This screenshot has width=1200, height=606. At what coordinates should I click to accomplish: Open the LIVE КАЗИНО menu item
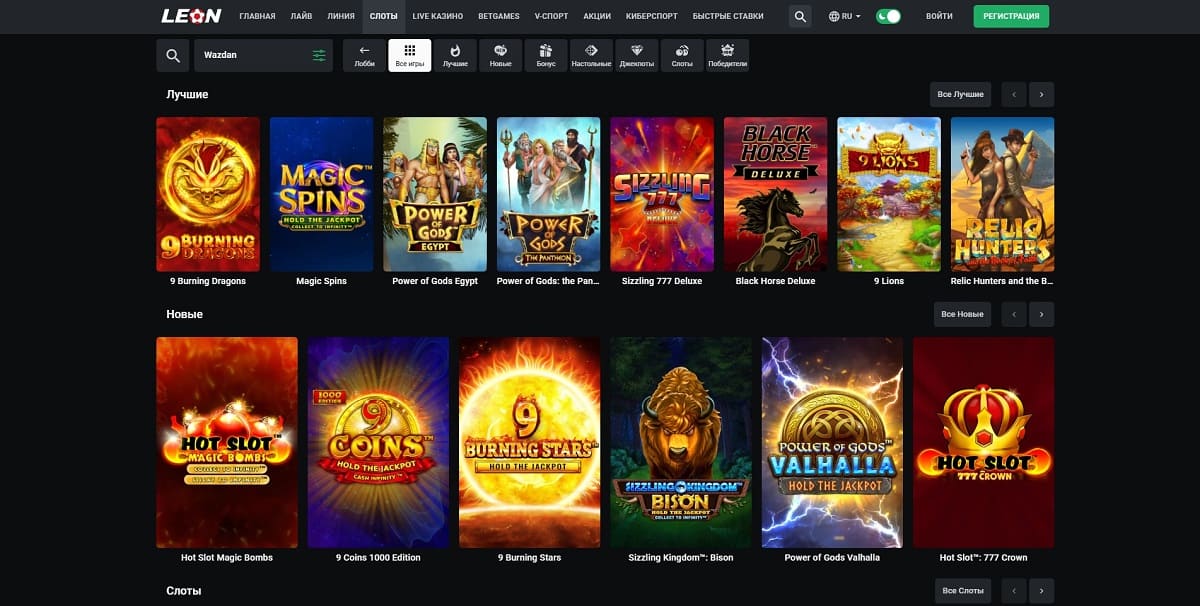[437, 16]
